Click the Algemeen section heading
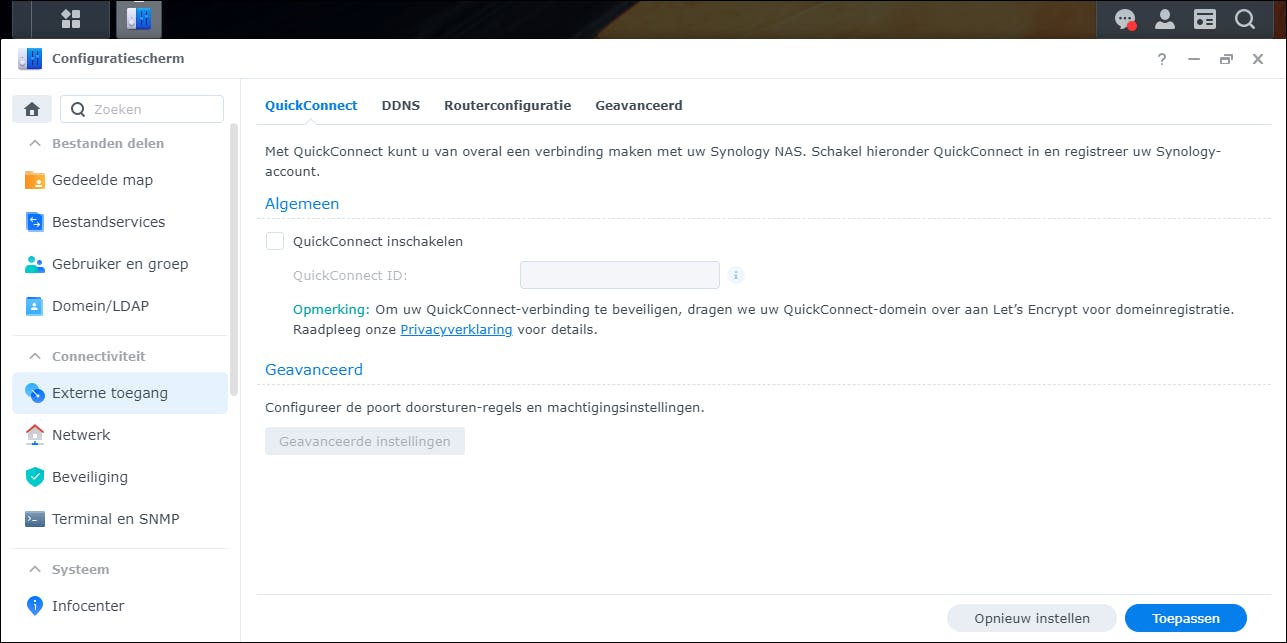 302,203
